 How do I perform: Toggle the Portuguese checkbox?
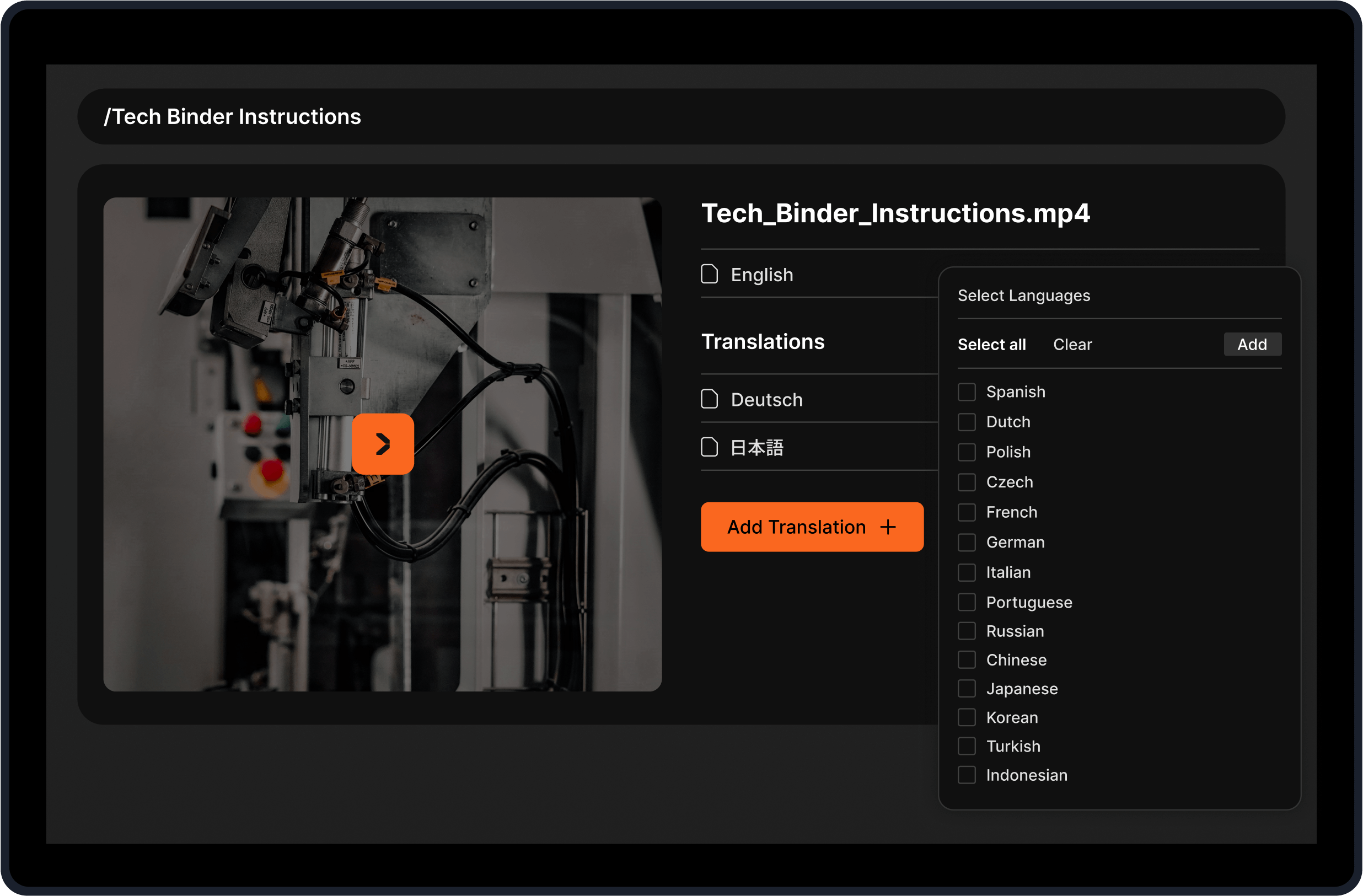[967, 602]
